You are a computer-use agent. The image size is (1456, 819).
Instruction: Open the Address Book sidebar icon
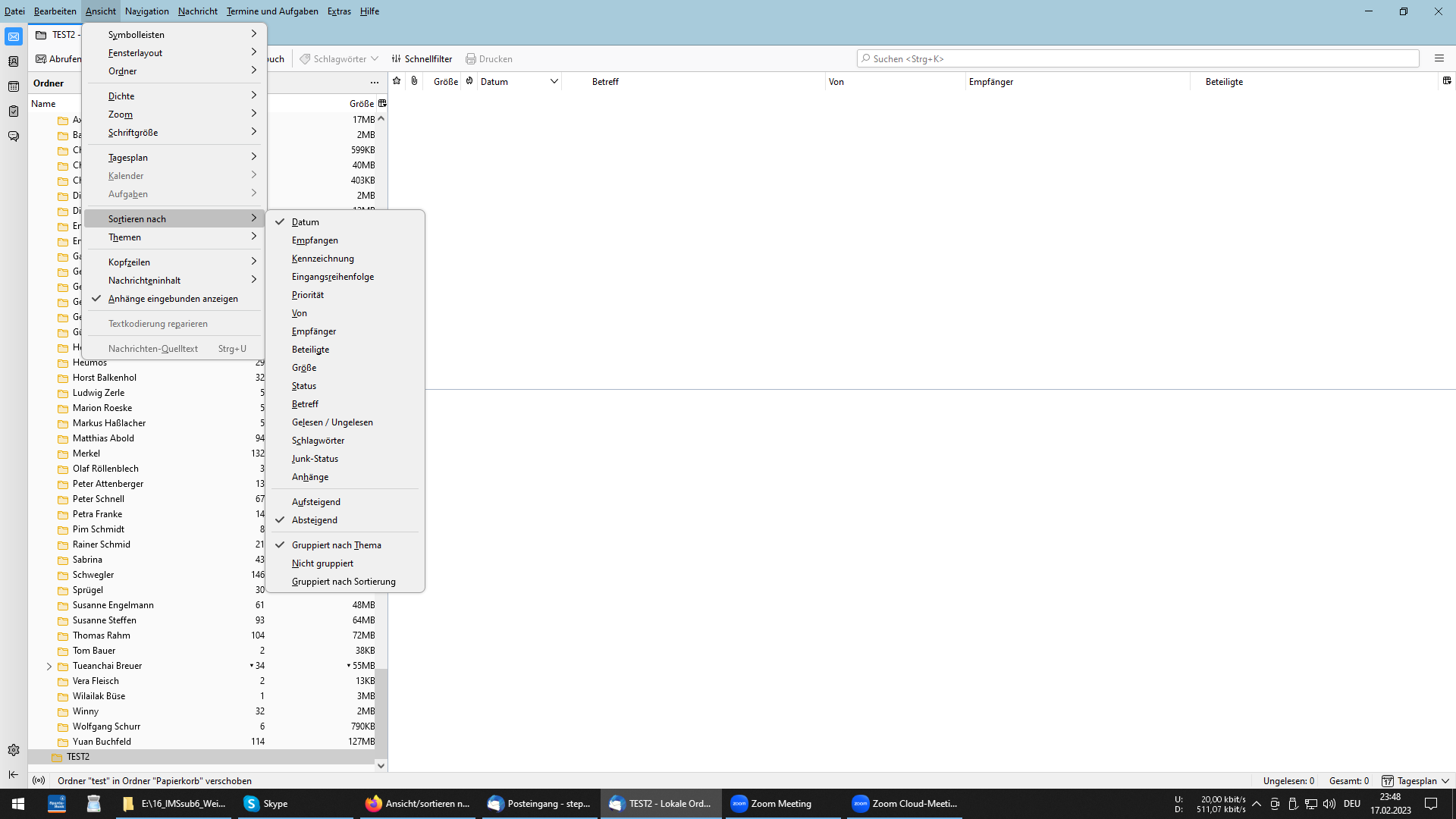[14, 61]
